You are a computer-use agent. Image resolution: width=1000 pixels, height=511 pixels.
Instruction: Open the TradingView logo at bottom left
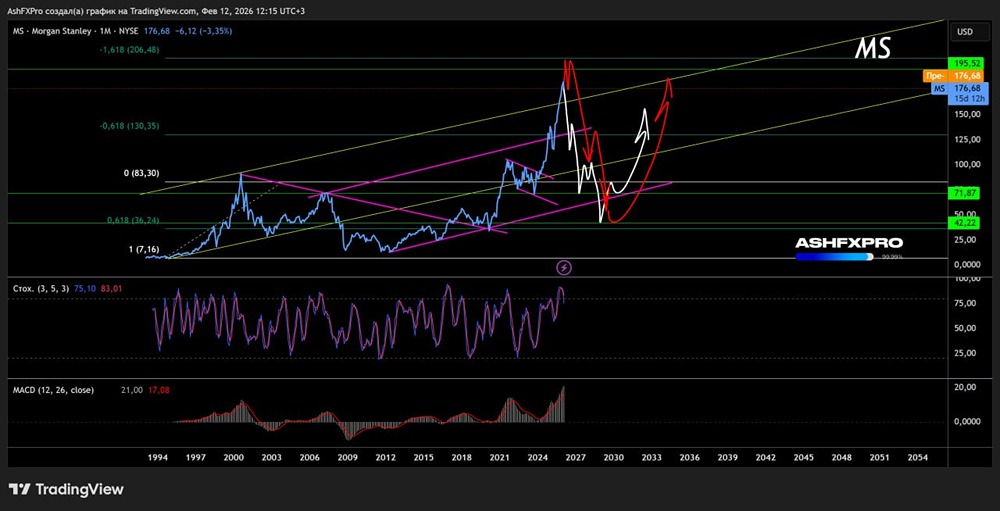pos(66,489)
